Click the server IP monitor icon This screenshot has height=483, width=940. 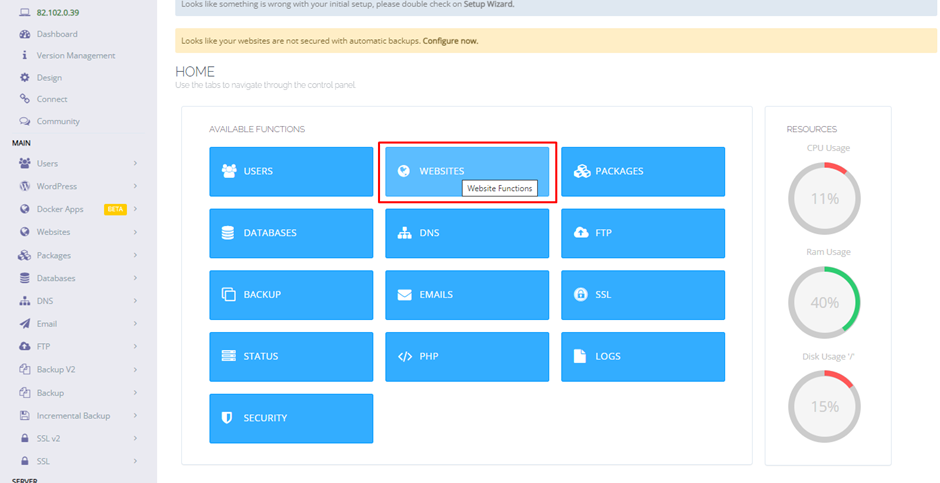click(25, 13)
